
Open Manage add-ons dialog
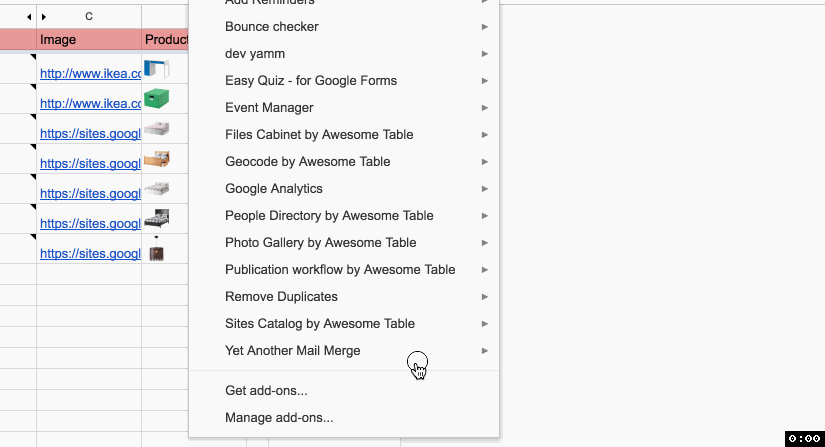pyautogui.click(x=279, y=418)
